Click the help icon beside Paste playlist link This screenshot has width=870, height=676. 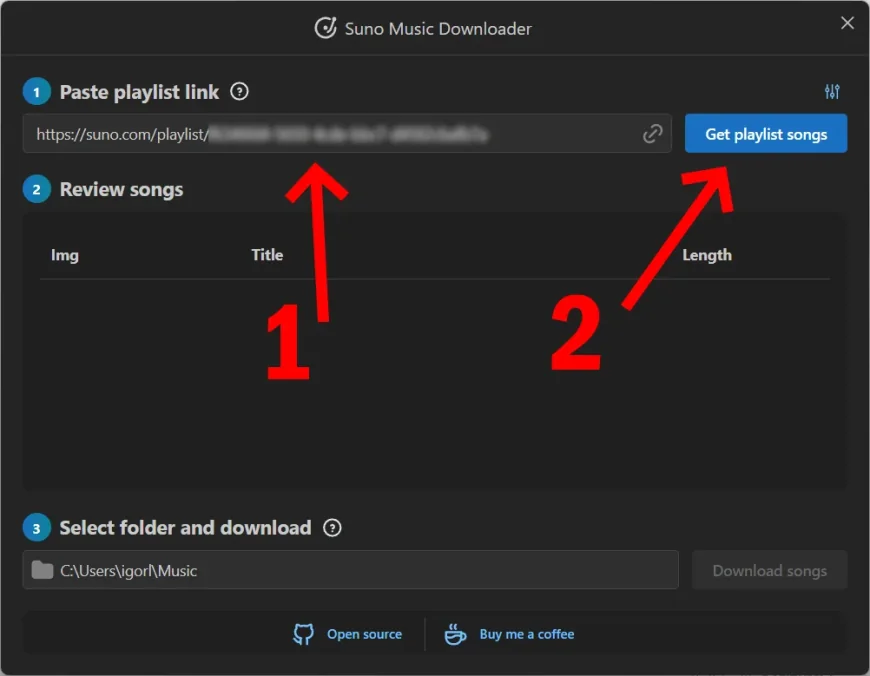tap(239, 92)
